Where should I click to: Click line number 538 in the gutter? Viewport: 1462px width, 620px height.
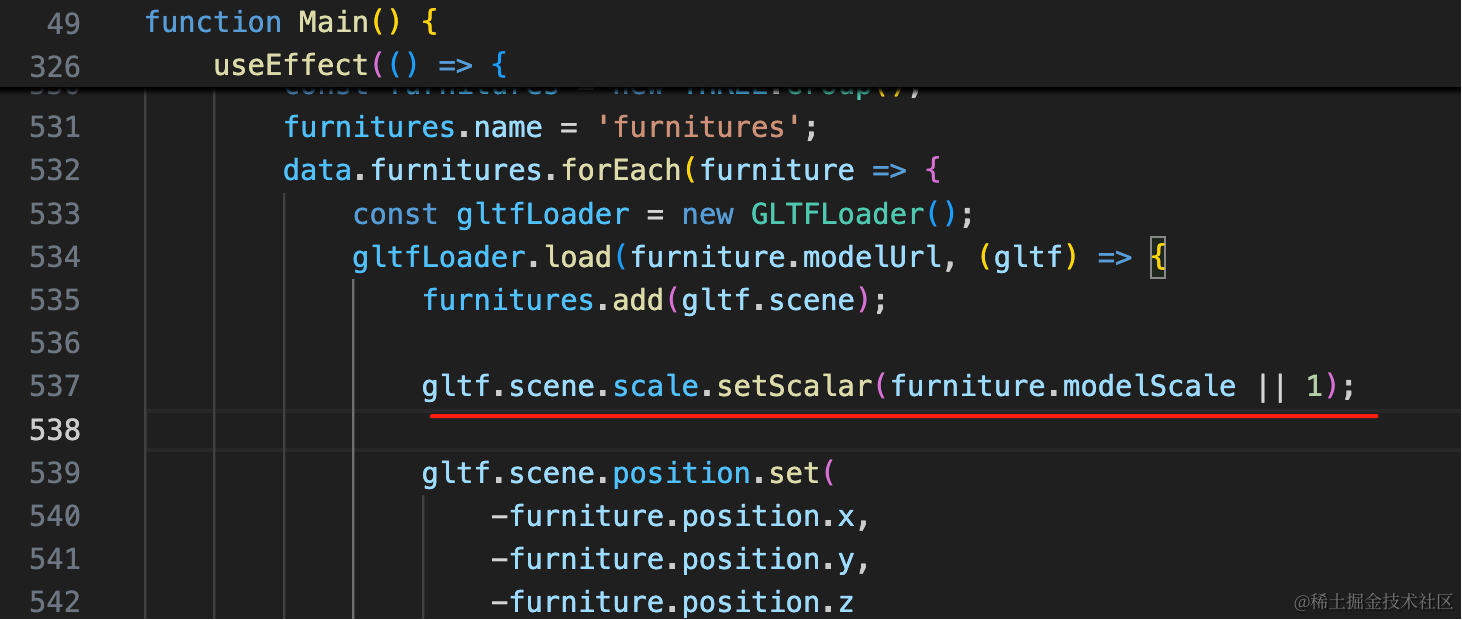(54, 430)
